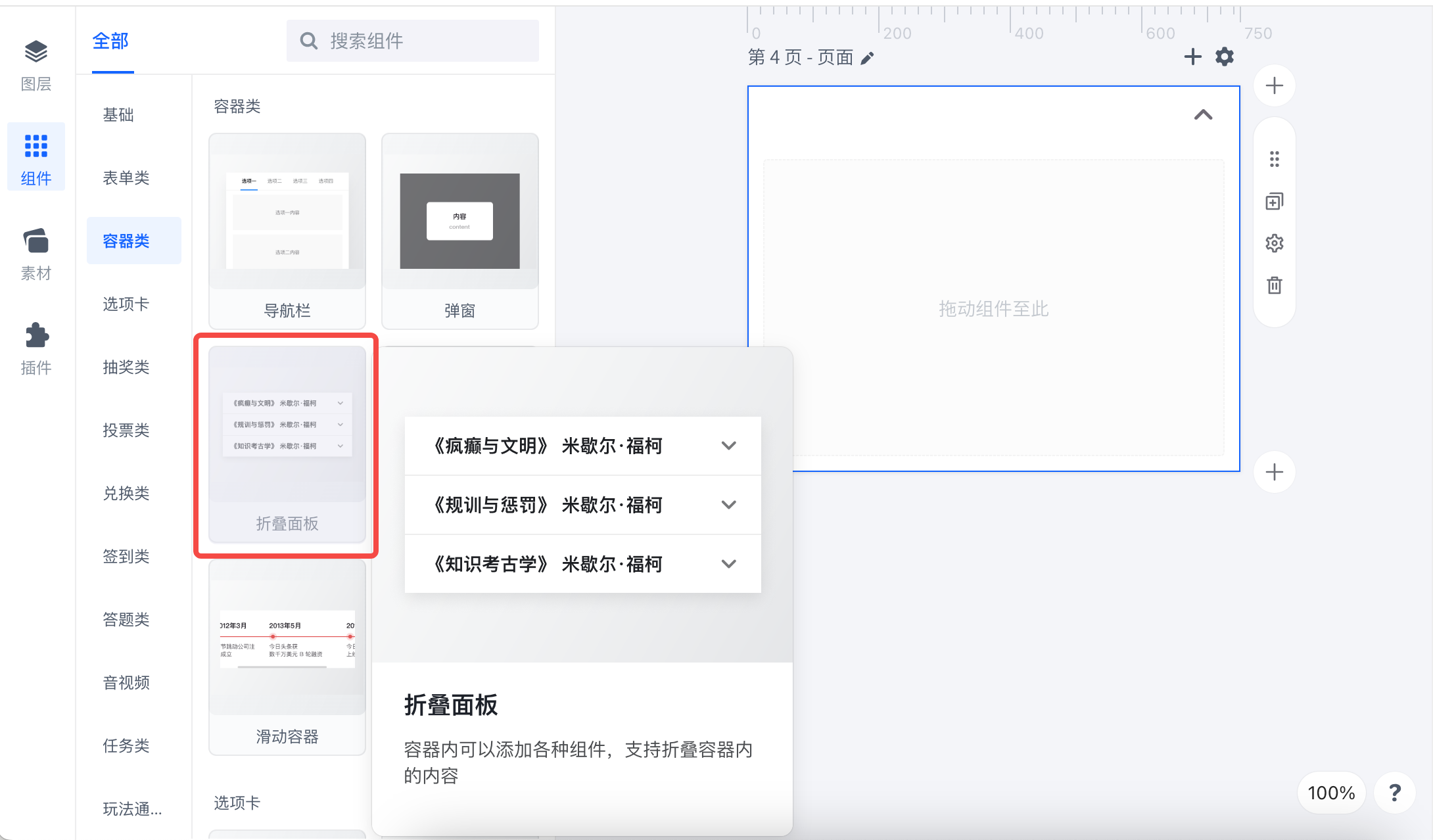
Task: Click the 拖动组件至此 drop area
Action: [x=993, y=308]
